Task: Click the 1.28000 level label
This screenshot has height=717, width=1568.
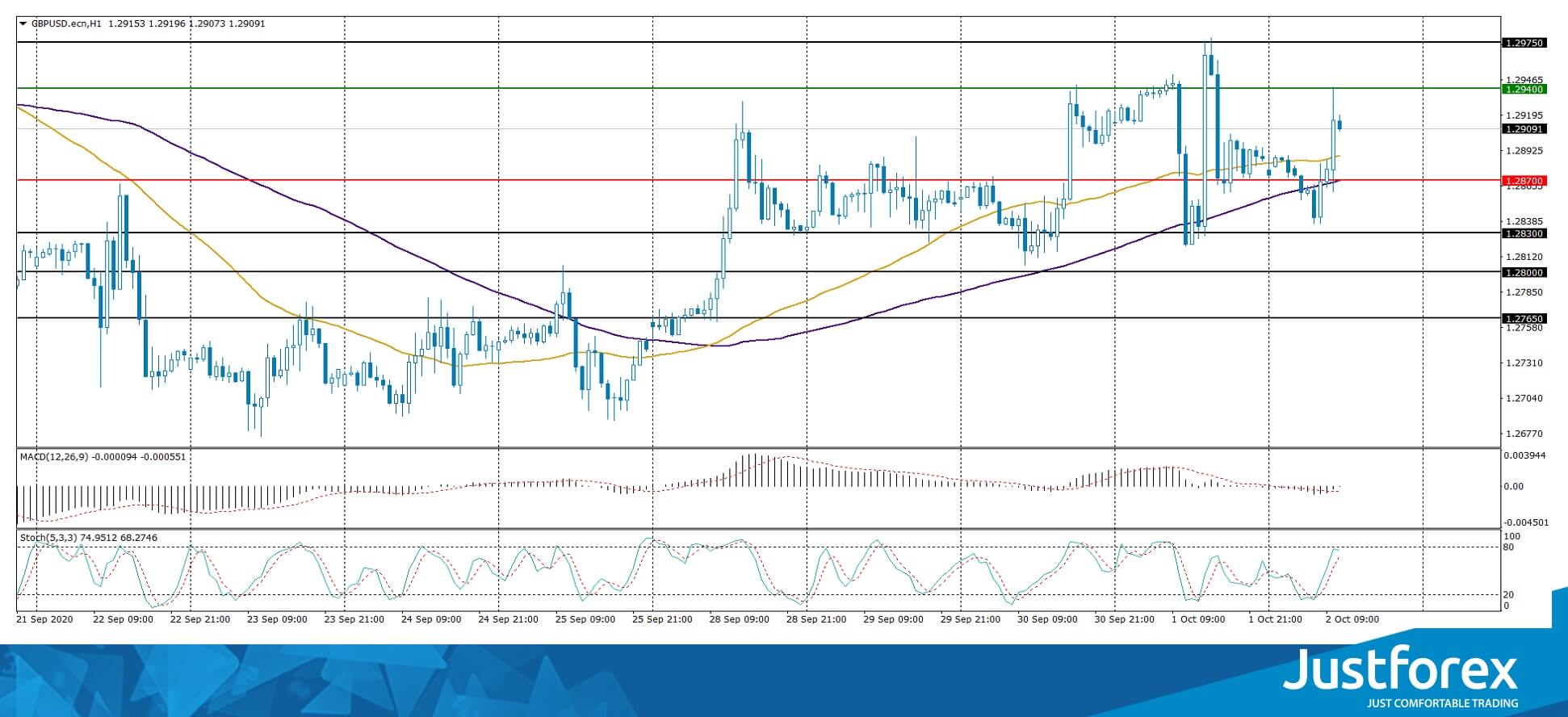Action: click(x=1524, y=273)
